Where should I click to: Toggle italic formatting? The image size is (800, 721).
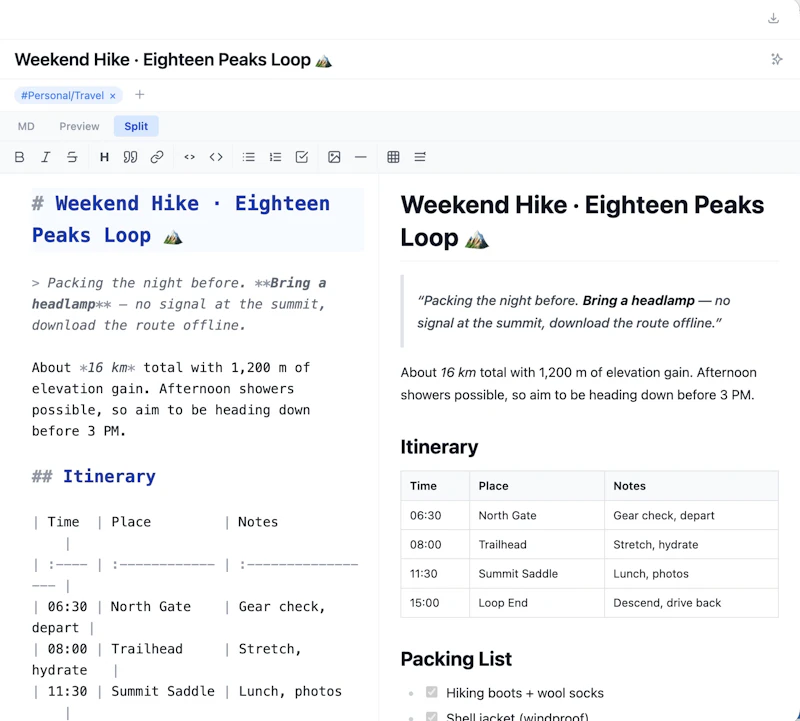[46, 157]
